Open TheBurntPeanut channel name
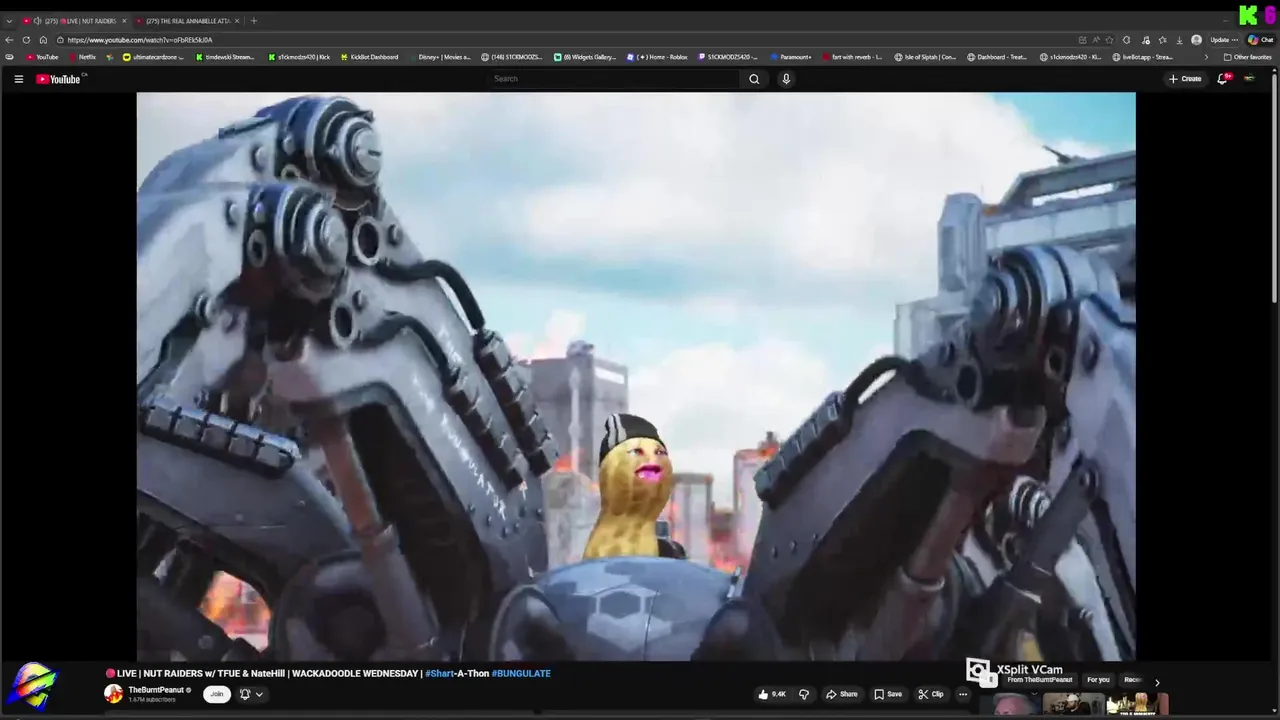1280x720 pixels. [x=156, y=690]
